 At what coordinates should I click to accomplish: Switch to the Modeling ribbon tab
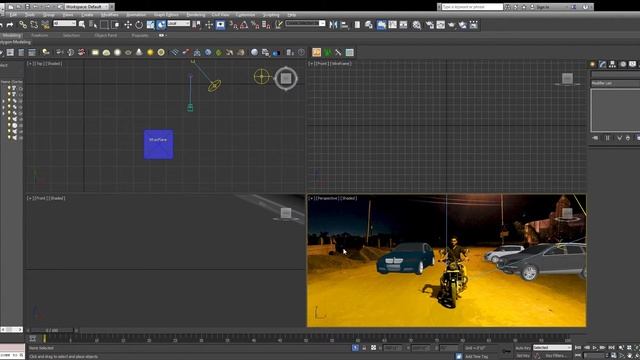(x=11, y=36)
